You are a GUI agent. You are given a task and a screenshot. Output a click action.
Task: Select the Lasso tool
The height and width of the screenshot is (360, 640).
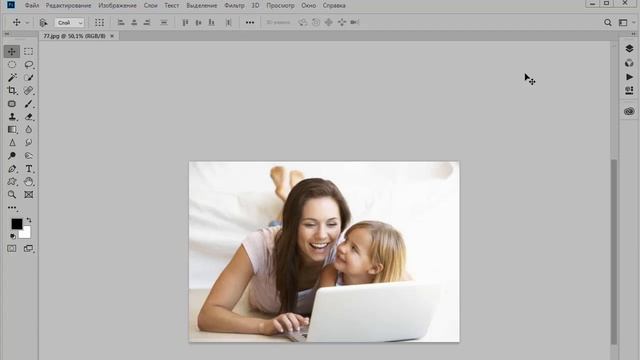(x=28, y=64)
